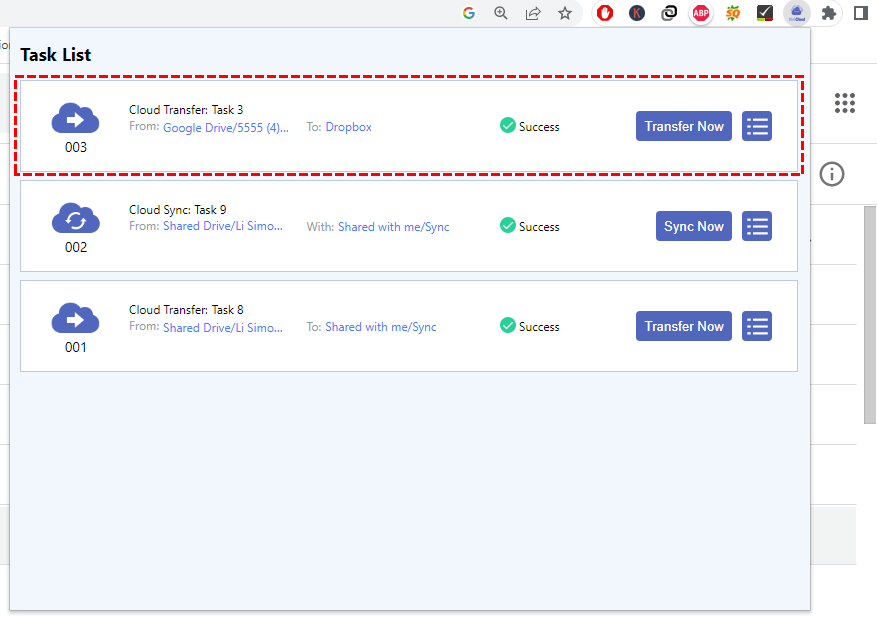Open the Google Drive/5555 (4)... source link
The height and width of the screenshot is (617, 877).
pyautogui.click(x=226, y=128)
